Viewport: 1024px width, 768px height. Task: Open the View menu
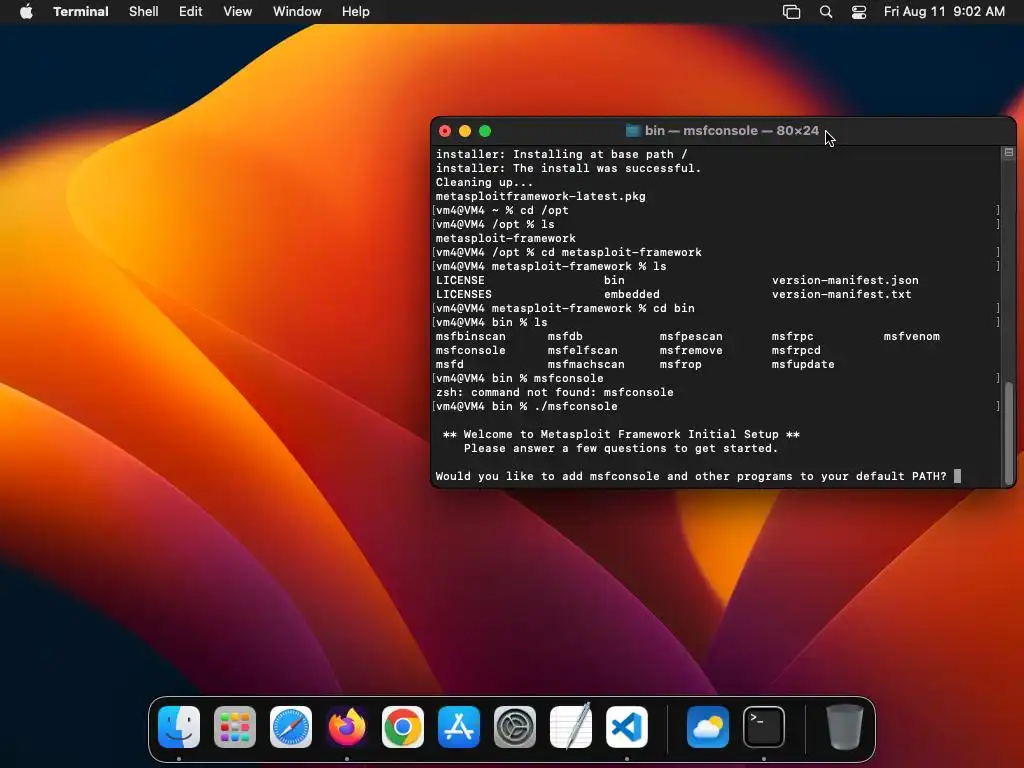coord(238,12)
